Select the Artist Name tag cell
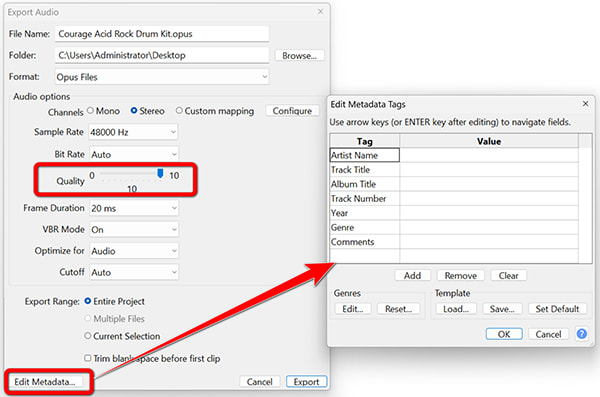 [365, 155]
